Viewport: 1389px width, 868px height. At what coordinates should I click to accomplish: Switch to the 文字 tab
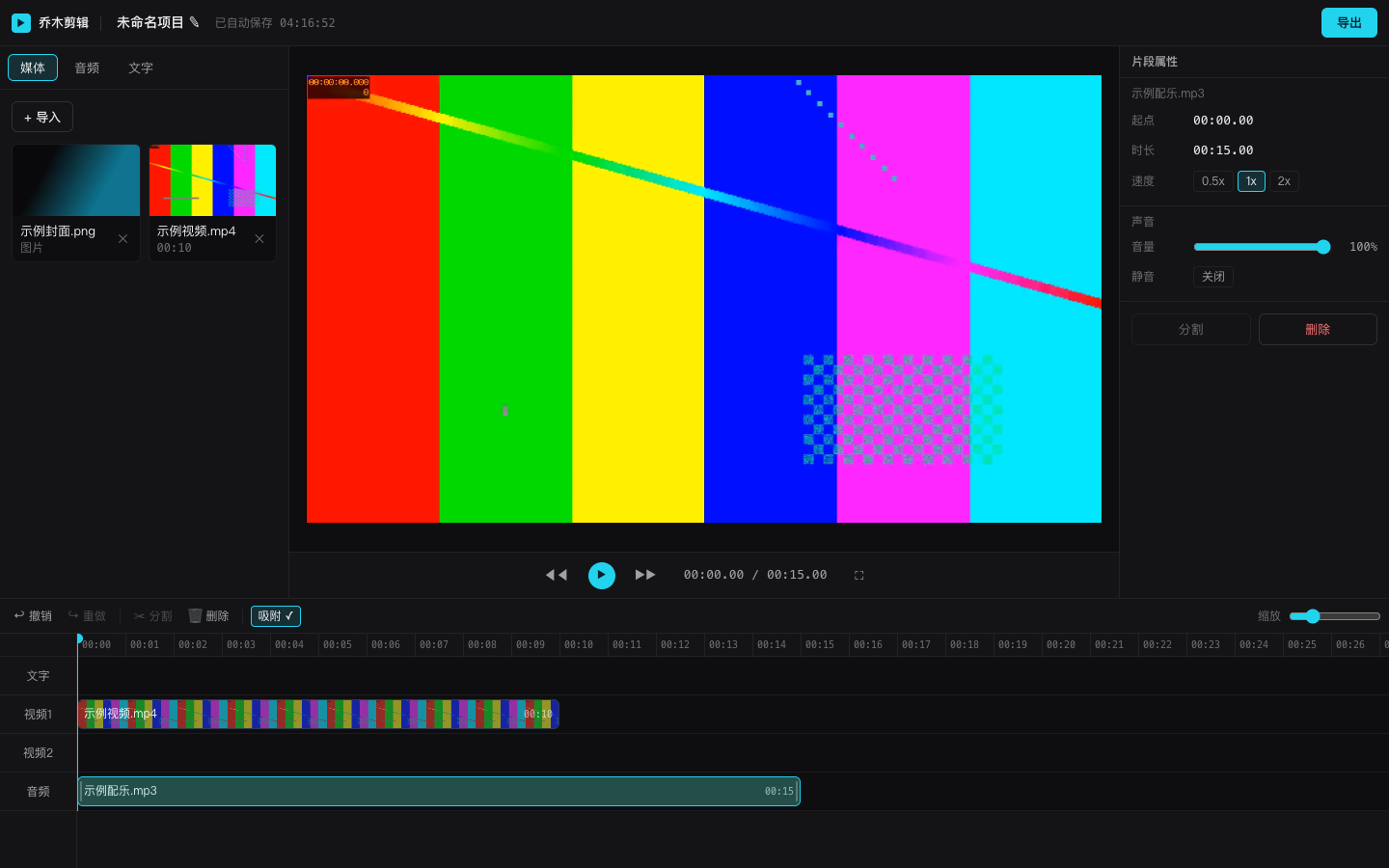141,68
